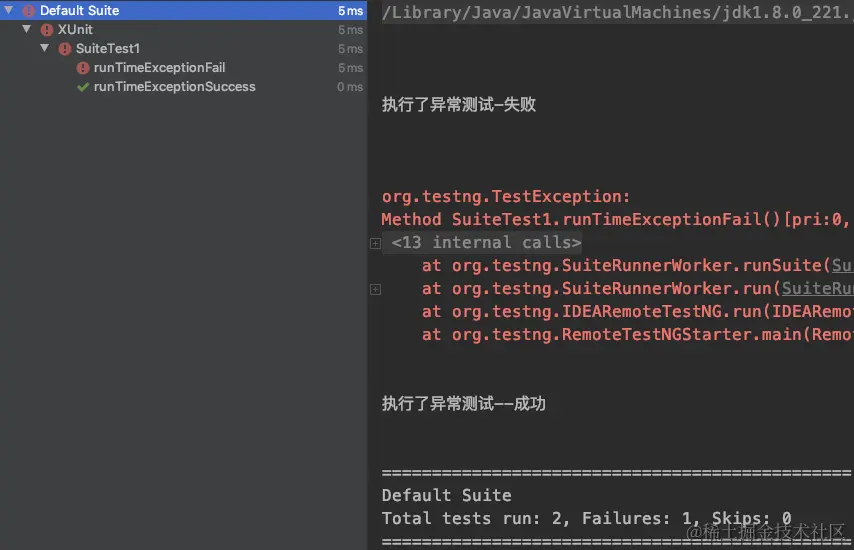Screen dimensions: 854x550
Task: Click the '执行了异常测试--成功' output line
Action: [x=463, y=403]
